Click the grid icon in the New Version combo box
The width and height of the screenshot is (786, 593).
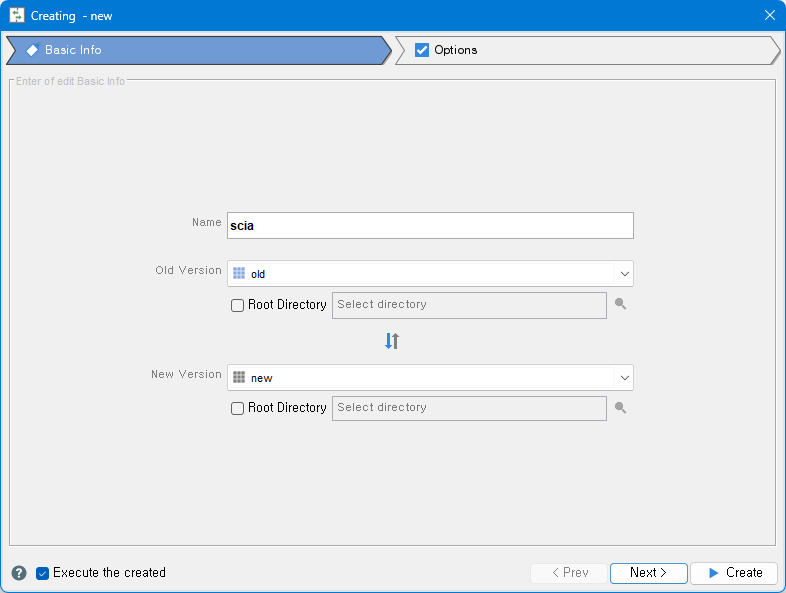coord(239,378)
